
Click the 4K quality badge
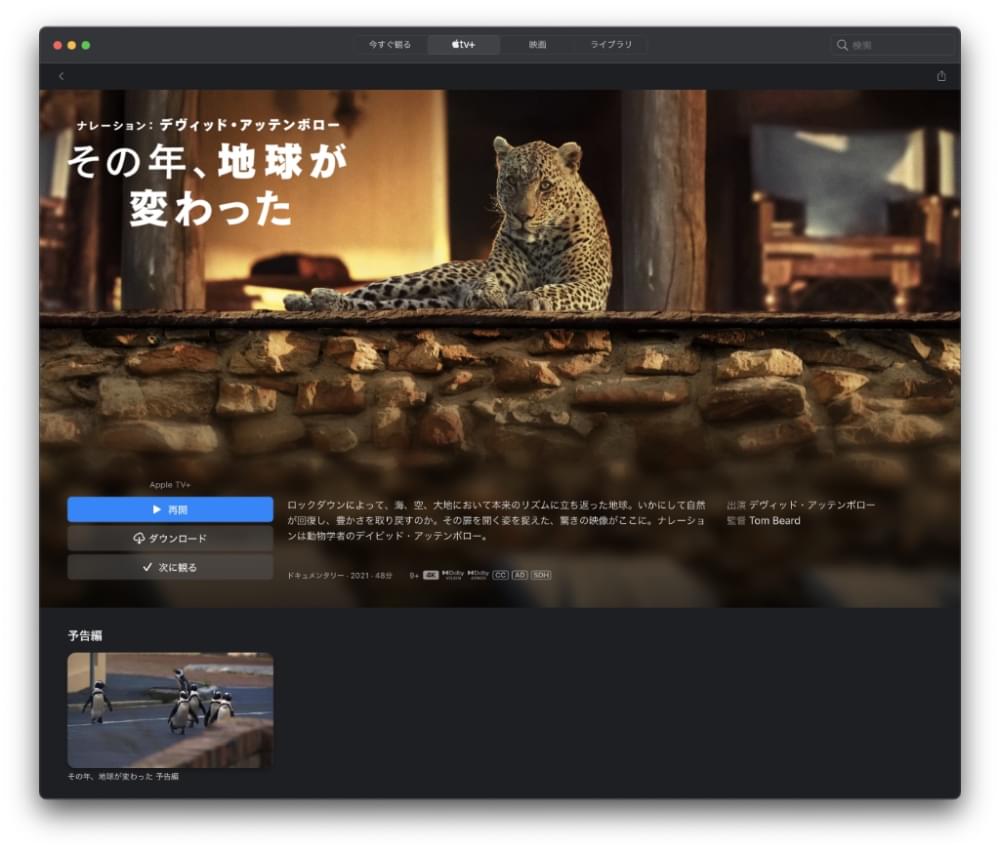(x=431, y=575)
